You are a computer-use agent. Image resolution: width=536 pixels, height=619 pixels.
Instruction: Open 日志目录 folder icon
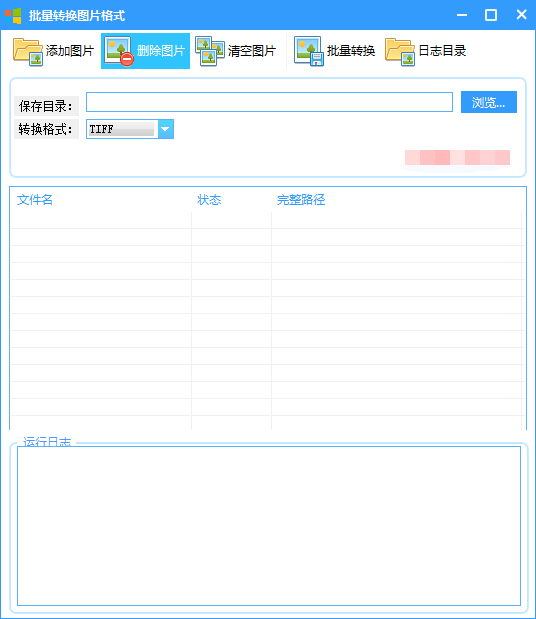(x=400, y=51)
